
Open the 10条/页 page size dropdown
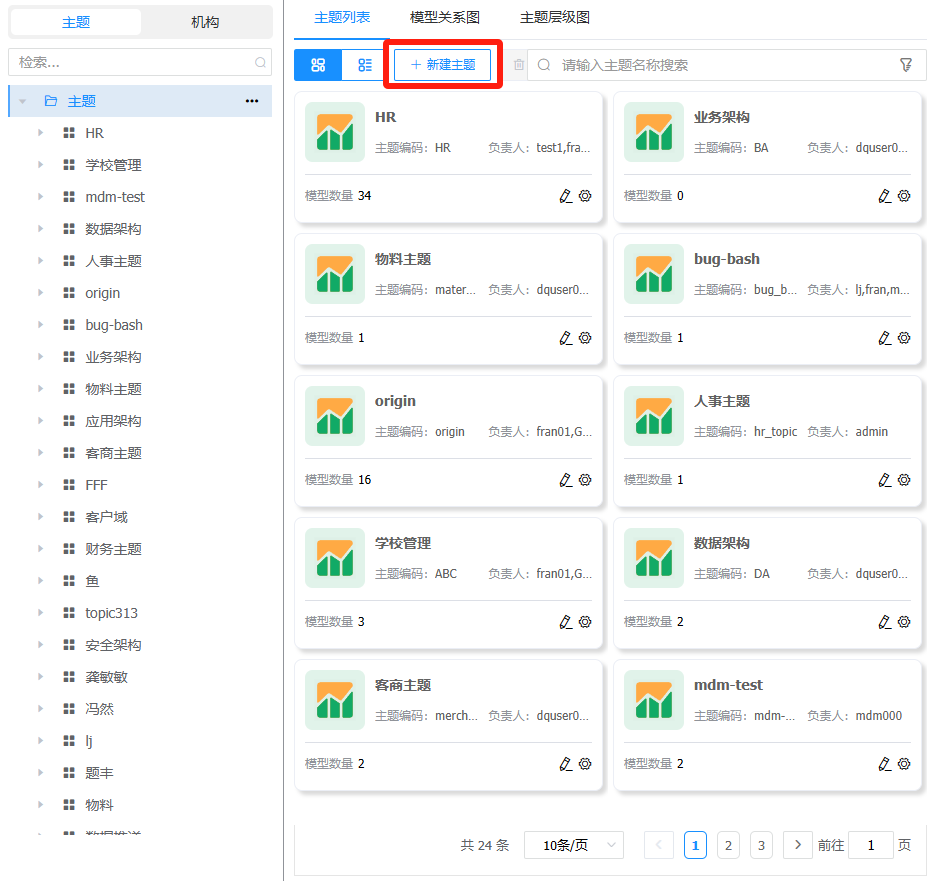pos(573,845)
